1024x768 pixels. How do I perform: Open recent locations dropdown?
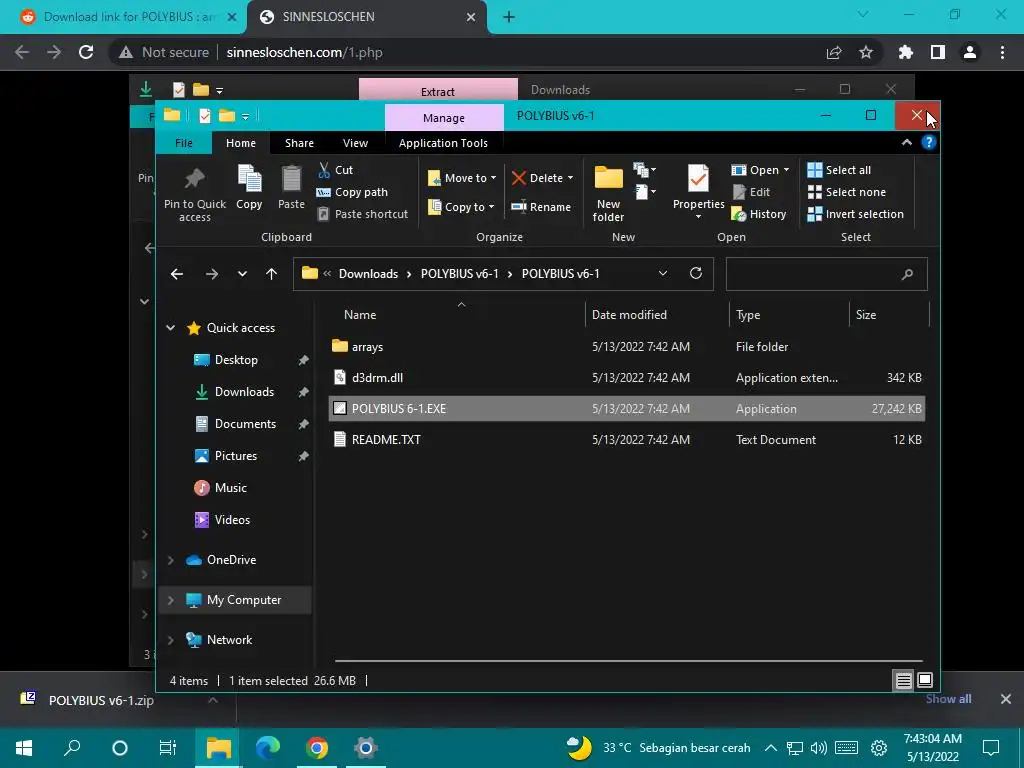242,274
